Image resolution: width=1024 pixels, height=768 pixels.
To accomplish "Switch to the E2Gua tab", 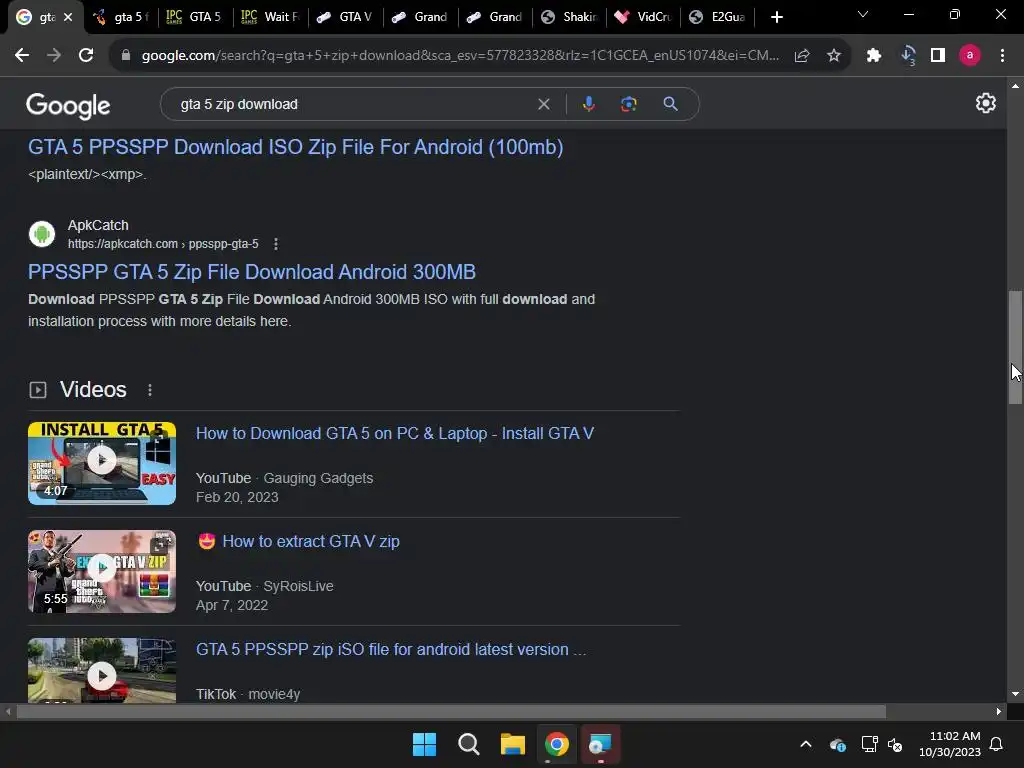I will click(x=718, y=17).
